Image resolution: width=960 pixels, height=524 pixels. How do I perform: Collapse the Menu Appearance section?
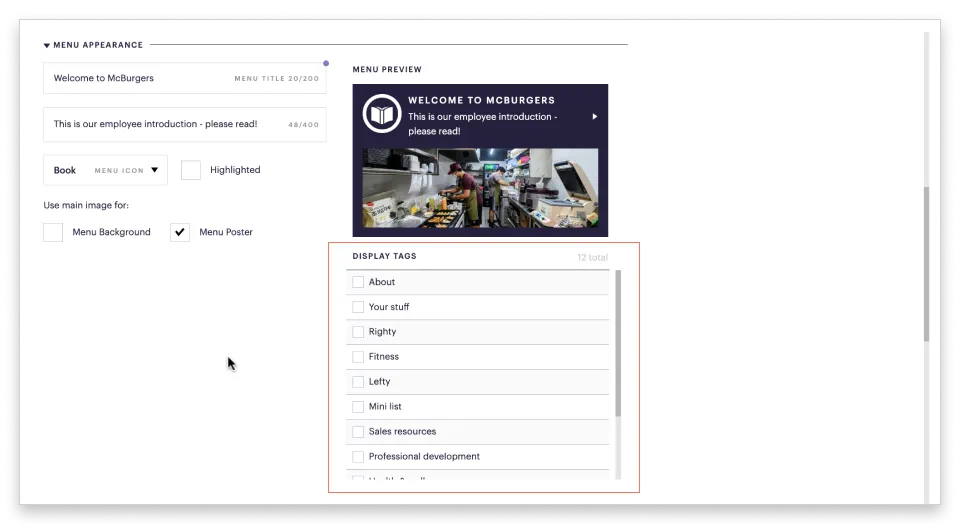(x=47, y=45)
